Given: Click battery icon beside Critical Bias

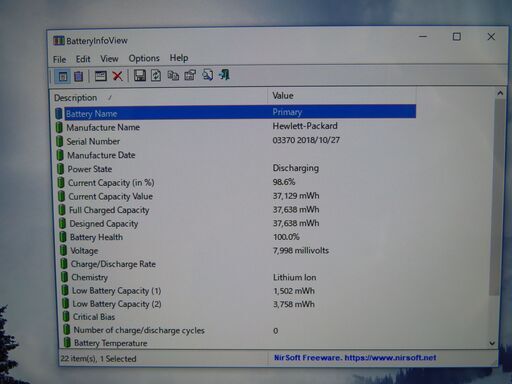Looking at the screenshot, I should coord(66,316).
